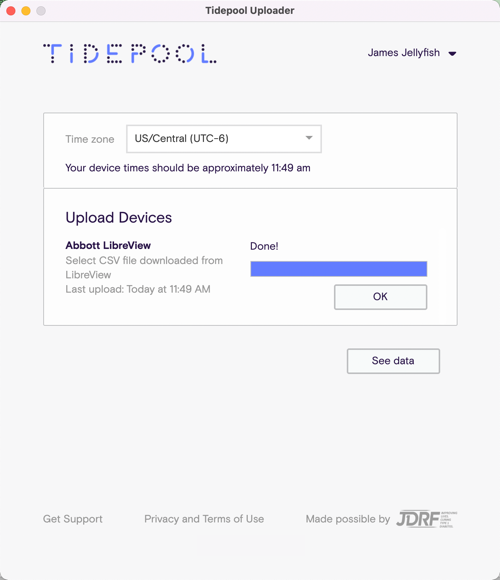Click the Time zone label

tap(90, 139)
